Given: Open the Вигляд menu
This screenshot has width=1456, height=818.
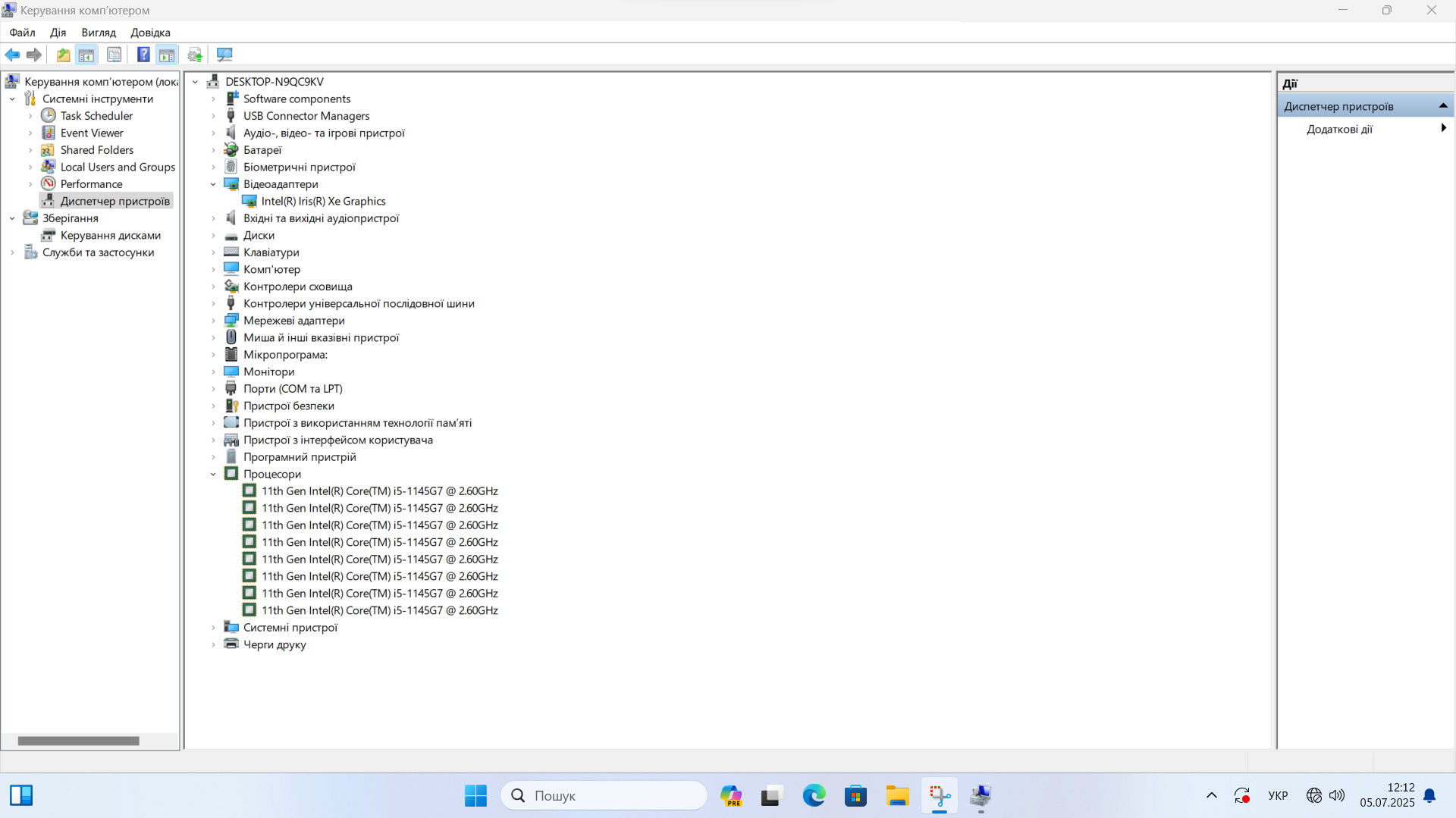Looking at the screenshot, I should [99, 33].
